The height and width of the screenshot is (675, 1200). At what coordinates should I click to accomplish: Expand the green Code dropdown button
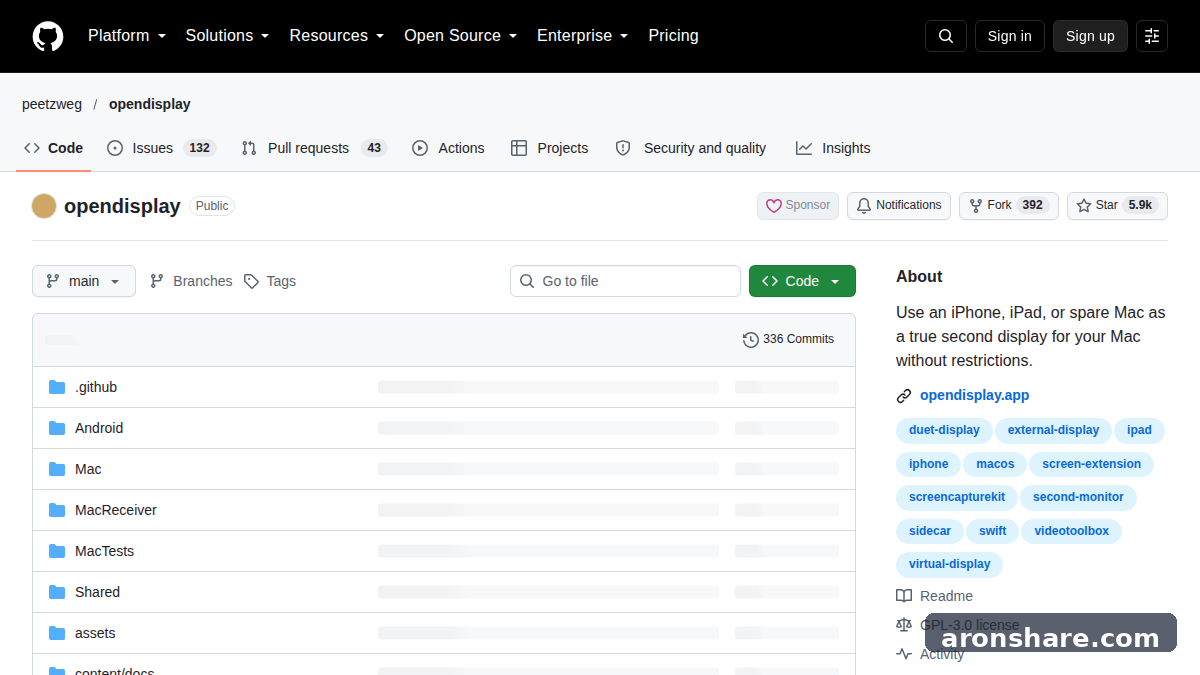click(x=802, y=281)
